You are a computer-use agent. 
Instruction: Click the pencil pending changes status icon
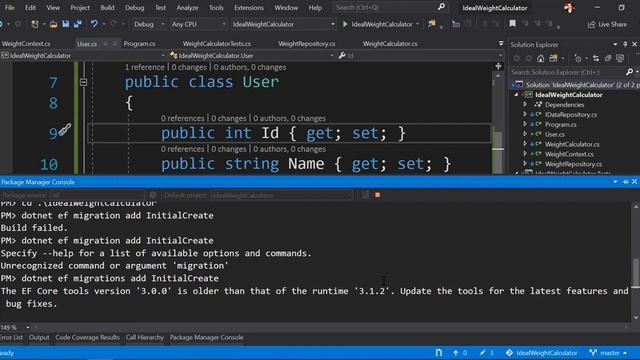coord(483,353)
